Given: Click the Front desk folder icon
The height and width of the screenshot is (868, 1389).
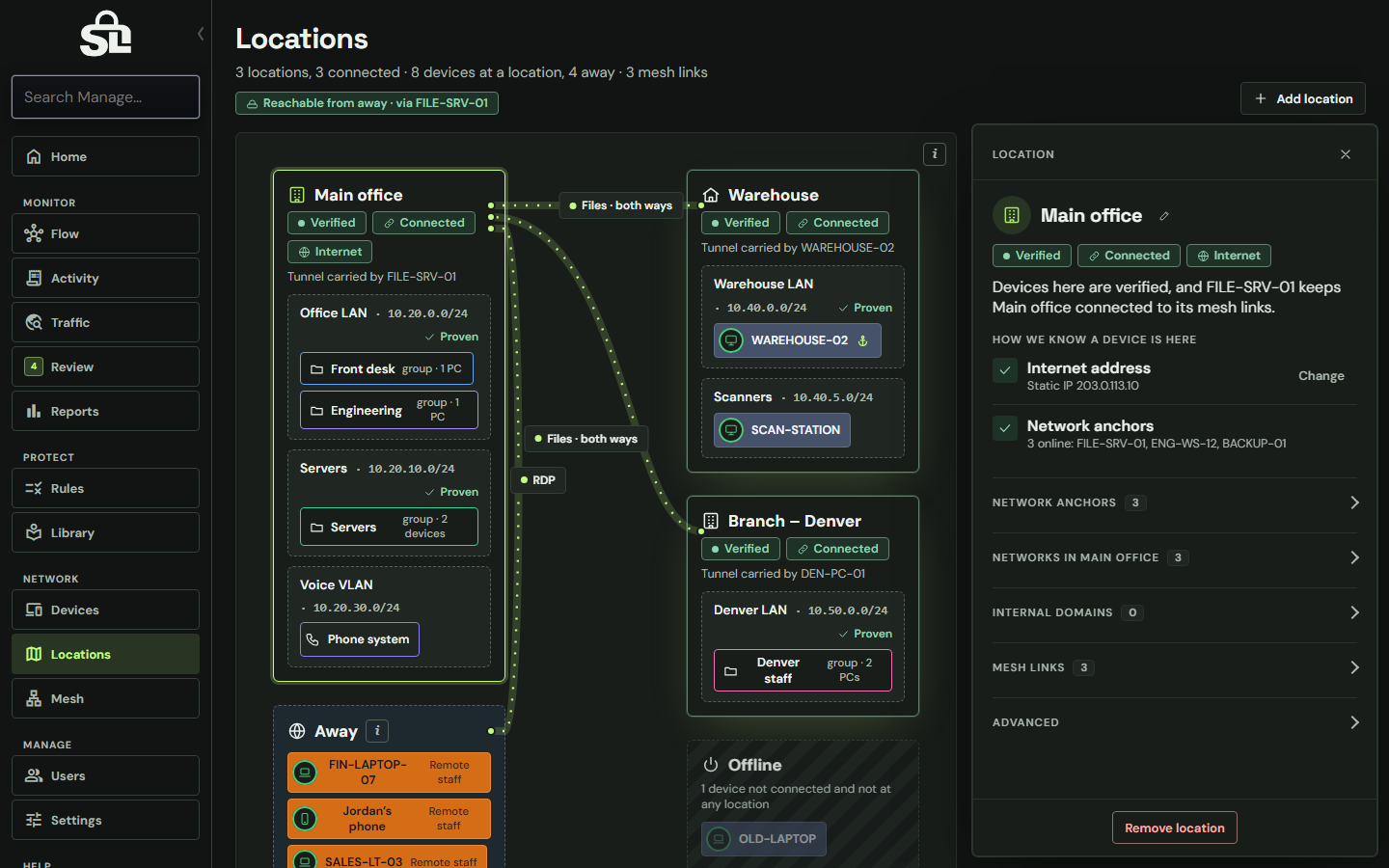Looking at the screenshot, I should pyautogui.click(x=316, y=369).
